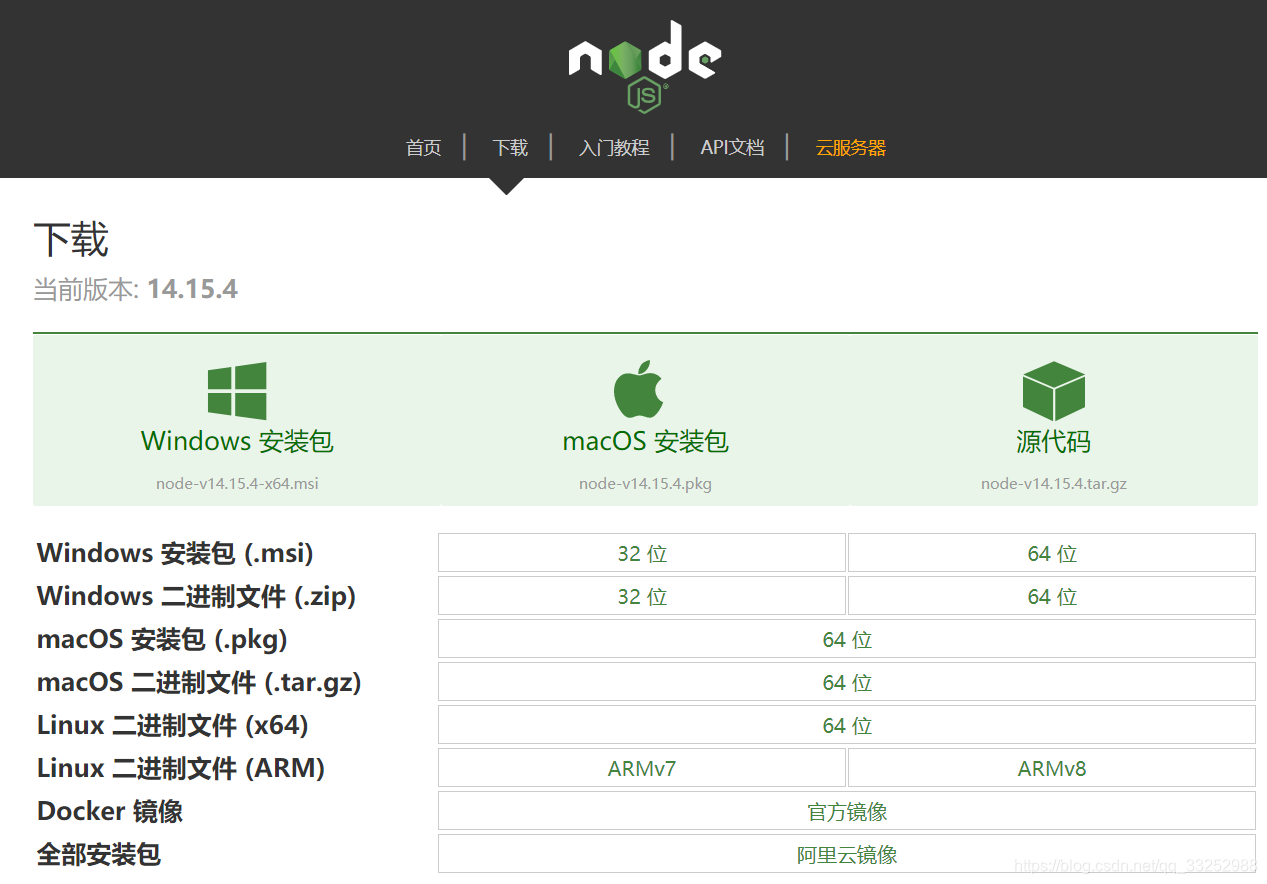Choose 64 位 for macOS 安装包 (.pkg)
The height and width of the screenshot is (884, 1267).
pyautogui.click(x=847, y=639)
